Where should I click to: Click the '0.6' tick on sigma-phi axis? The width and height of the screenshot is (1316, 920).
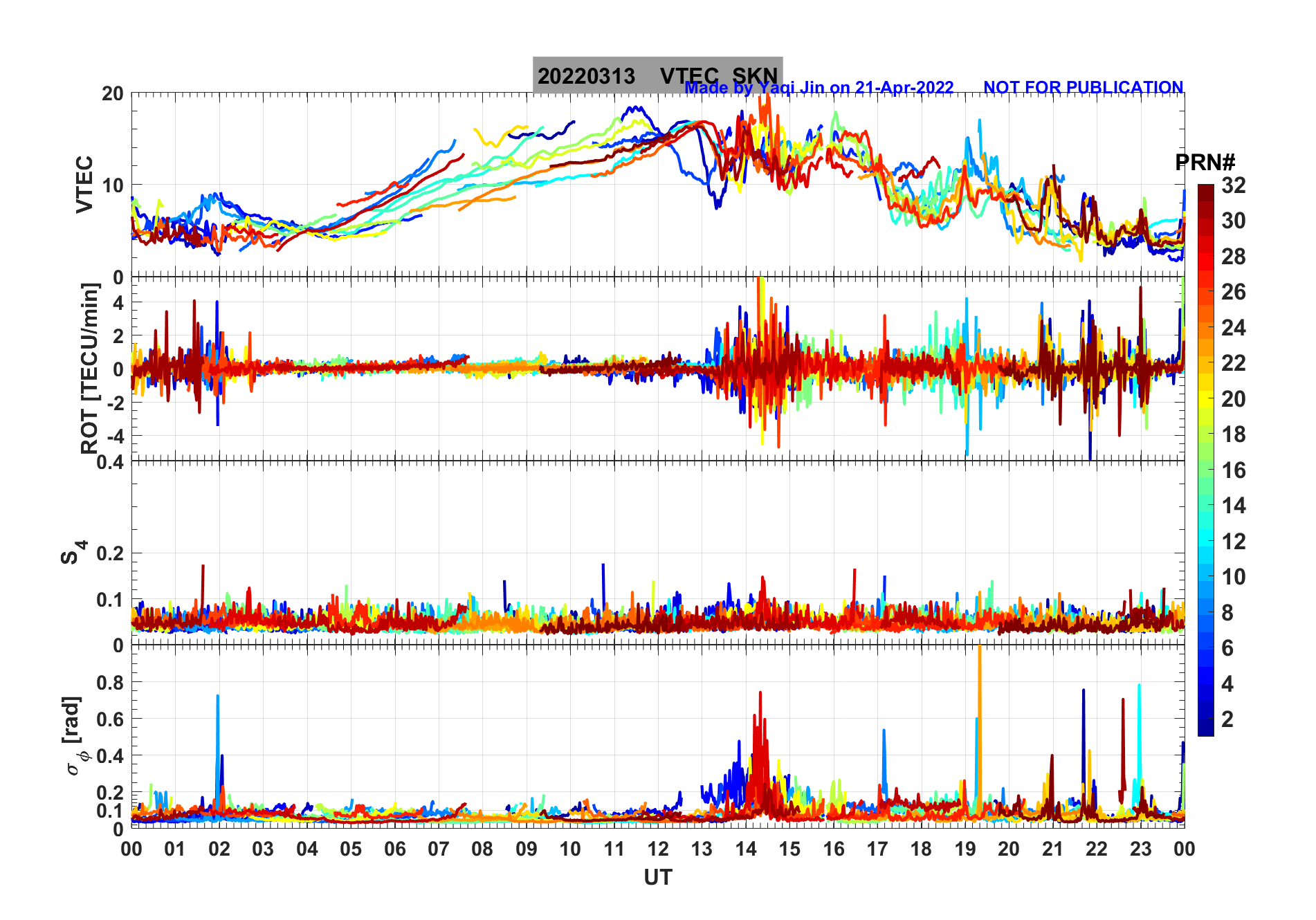[110, 719]
